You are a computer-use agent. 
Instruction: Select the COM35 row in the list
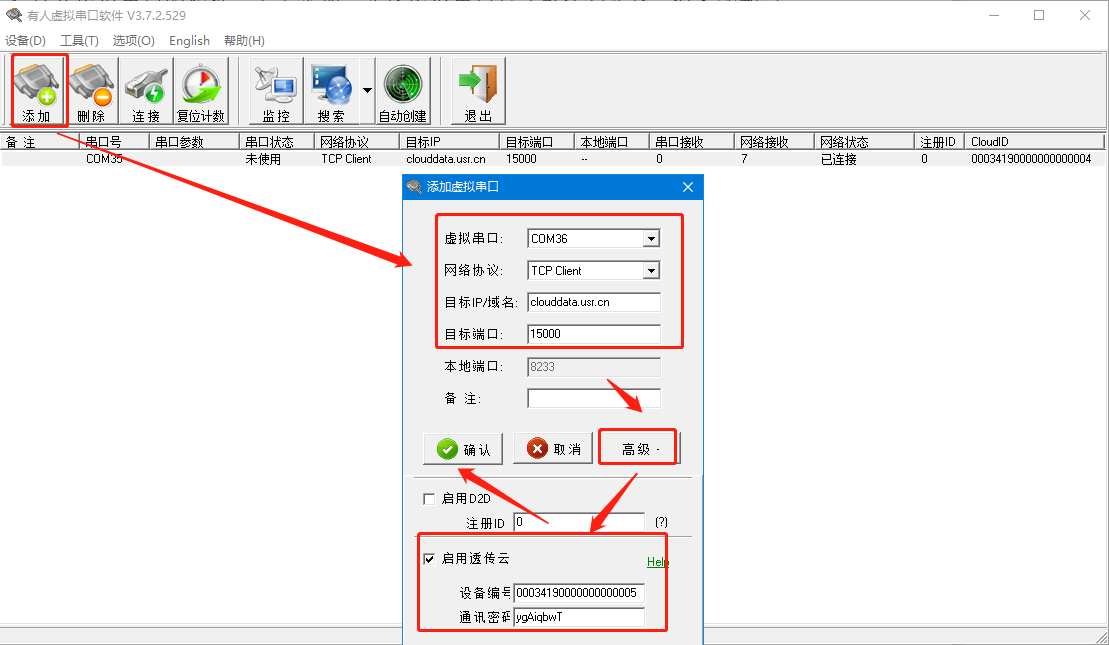(x=104, y=159)
